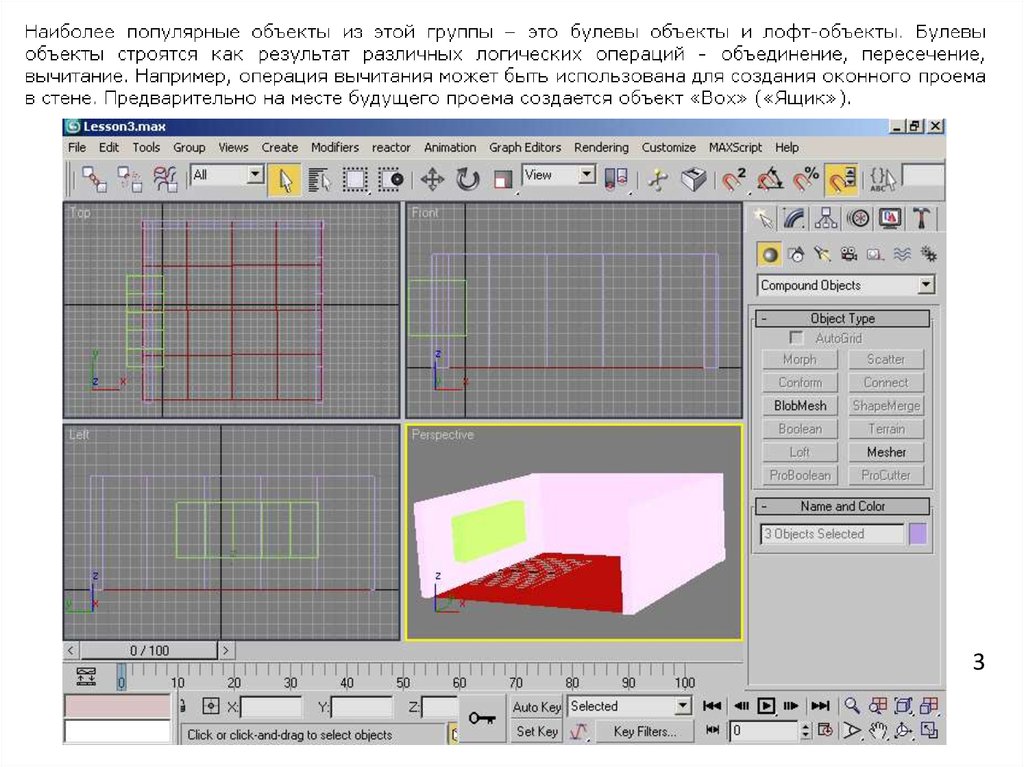Open the Hierarchy command panel tab

click(826, 218)
